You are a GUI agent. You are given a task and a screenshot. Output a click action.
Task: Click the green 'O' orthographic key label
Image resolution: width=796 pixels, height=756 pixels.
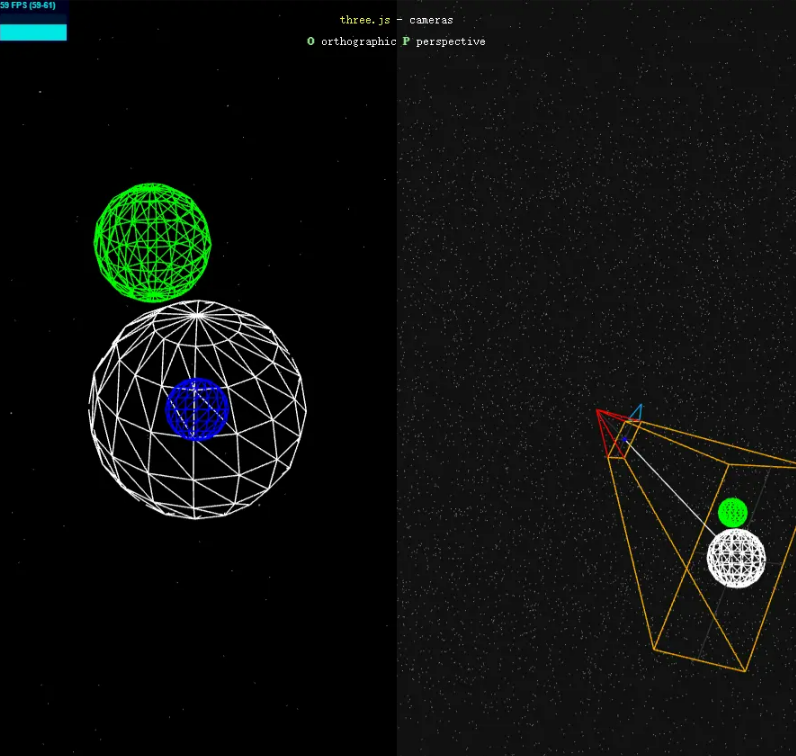pos(311,41)
